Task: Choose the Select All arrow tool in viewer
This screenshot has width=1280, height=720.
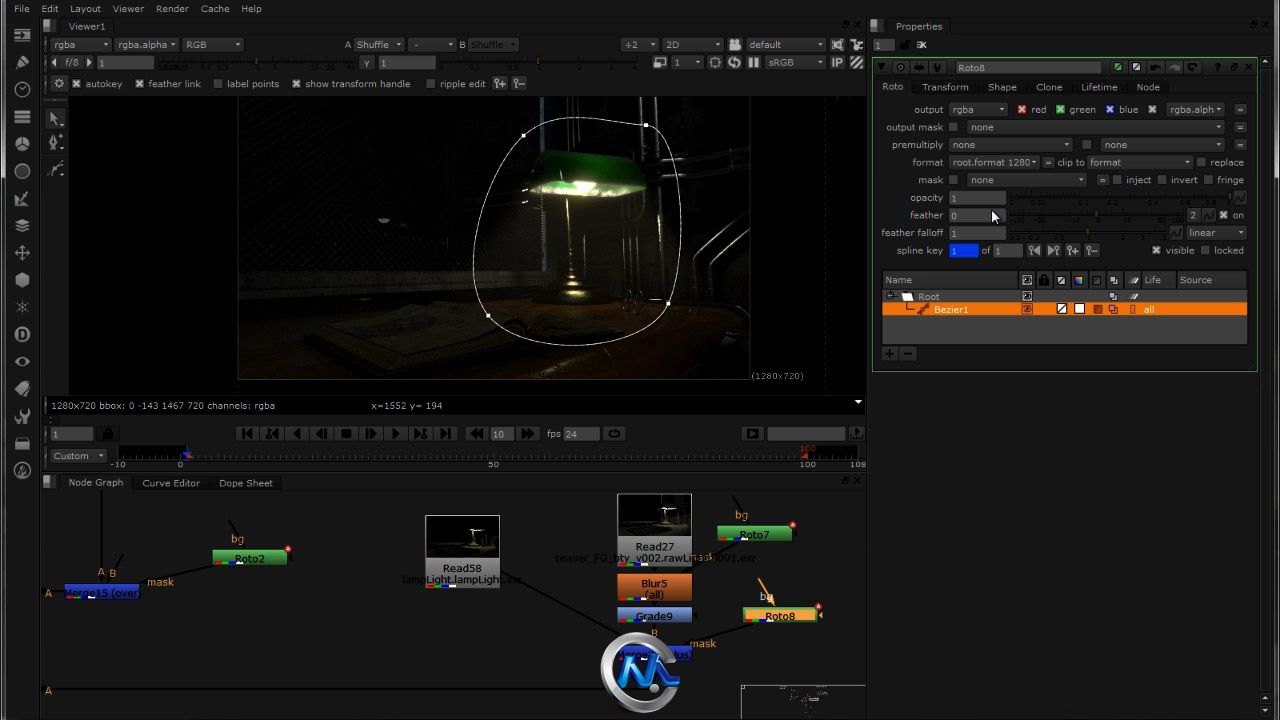Action: (56, 118)
